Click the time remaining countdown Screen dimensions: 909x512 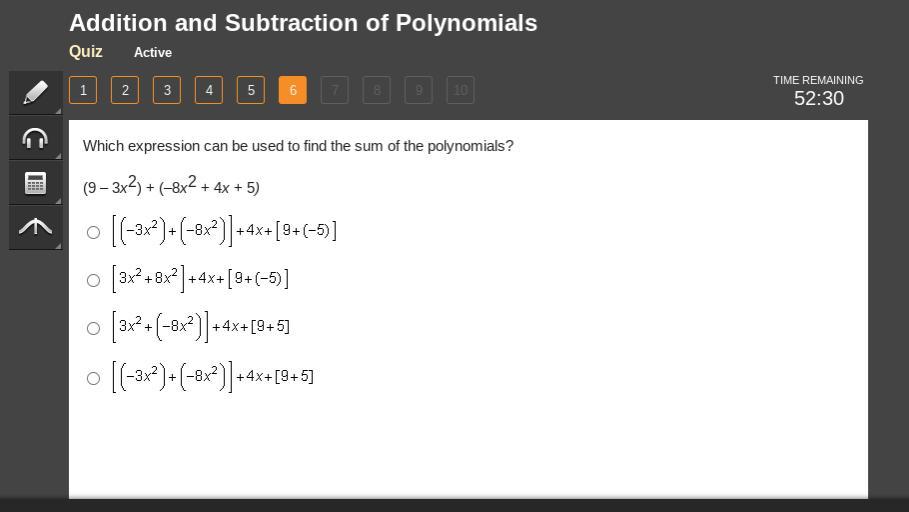point(818,98)
